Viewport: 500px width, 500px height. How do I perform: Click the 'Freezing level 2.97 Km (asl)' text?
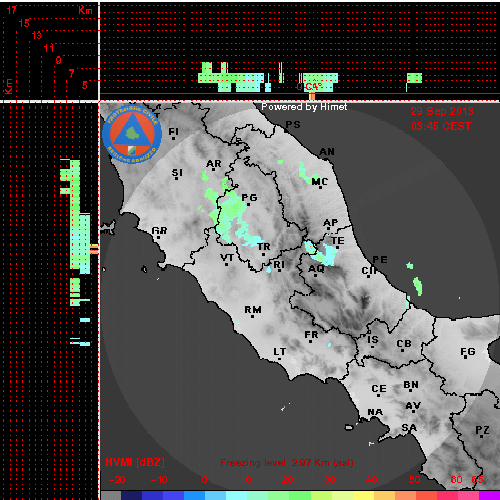[x=287, y=463]
